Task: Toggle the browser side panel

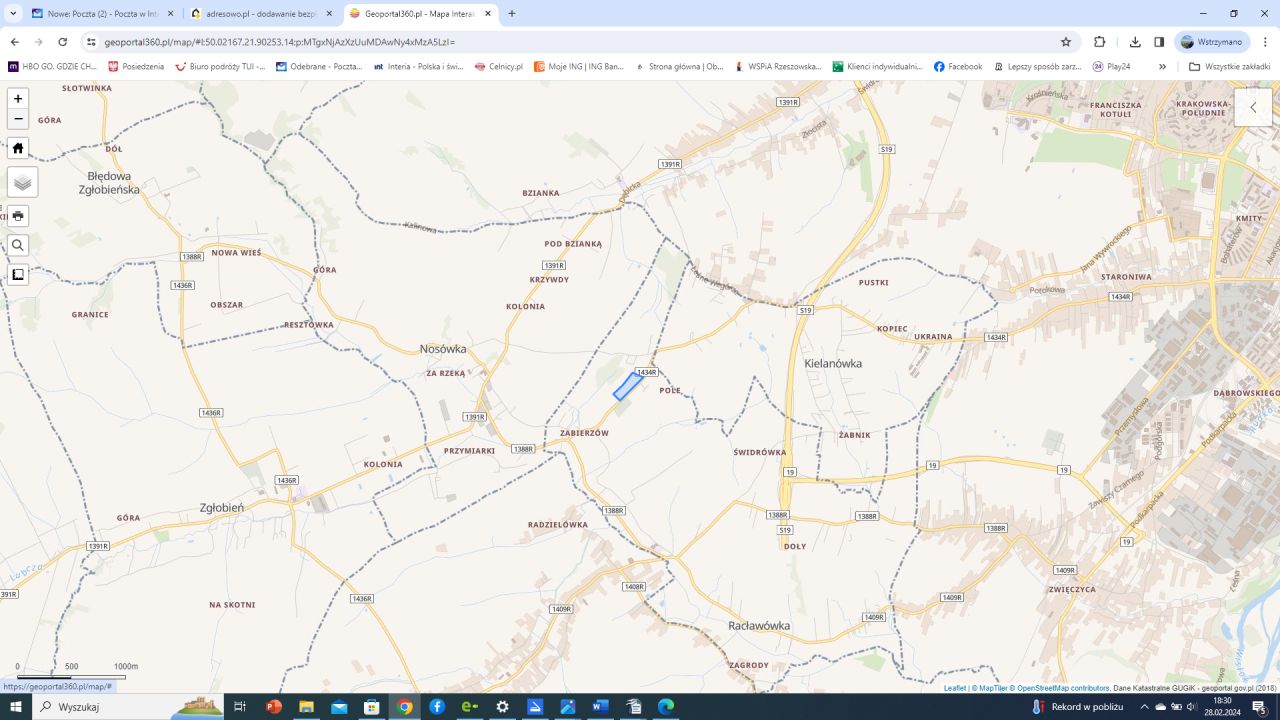Action: coord(1159,42)
